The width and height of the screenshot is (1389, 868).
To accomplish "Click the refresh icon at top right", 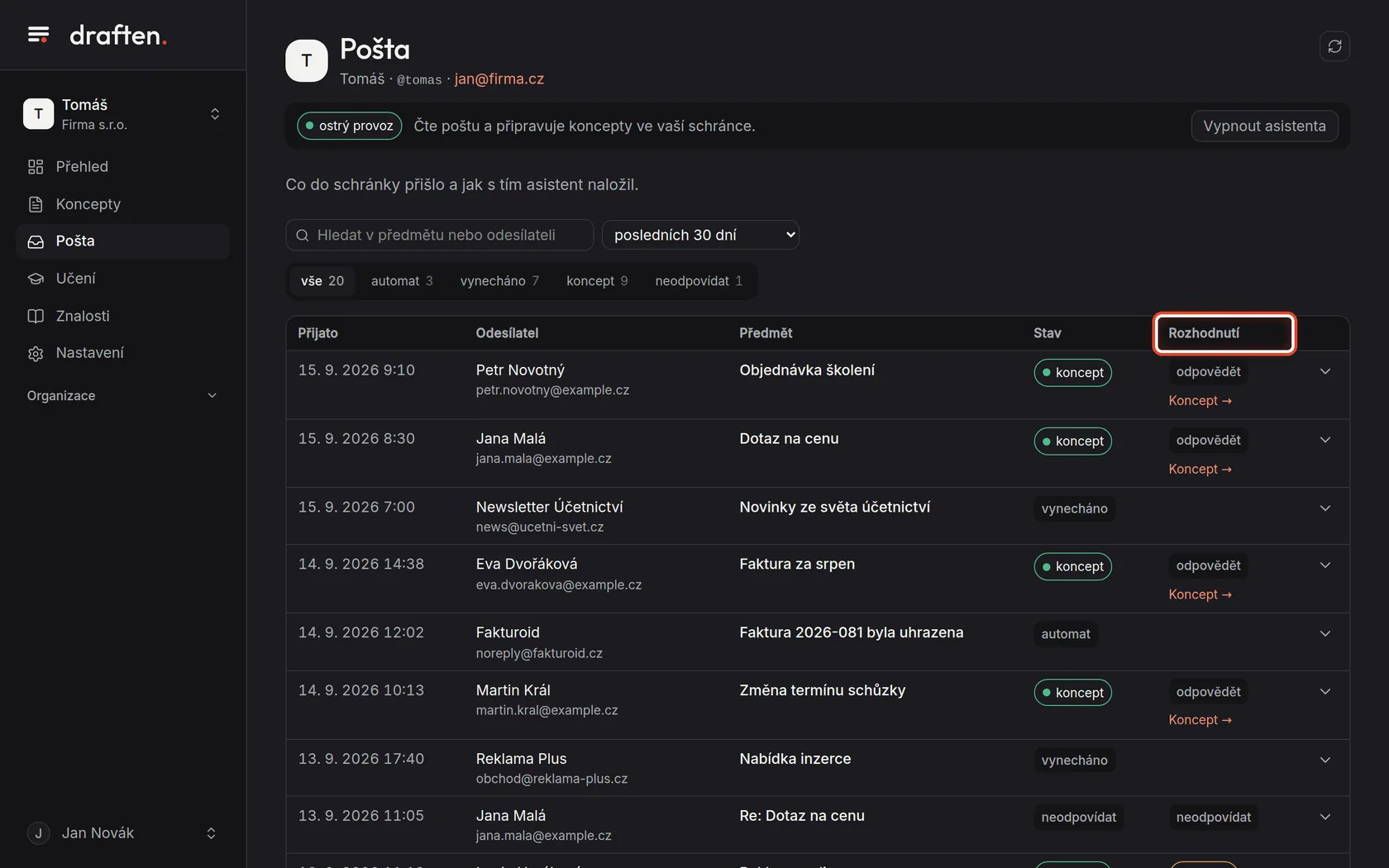I will pos(1334,46).
